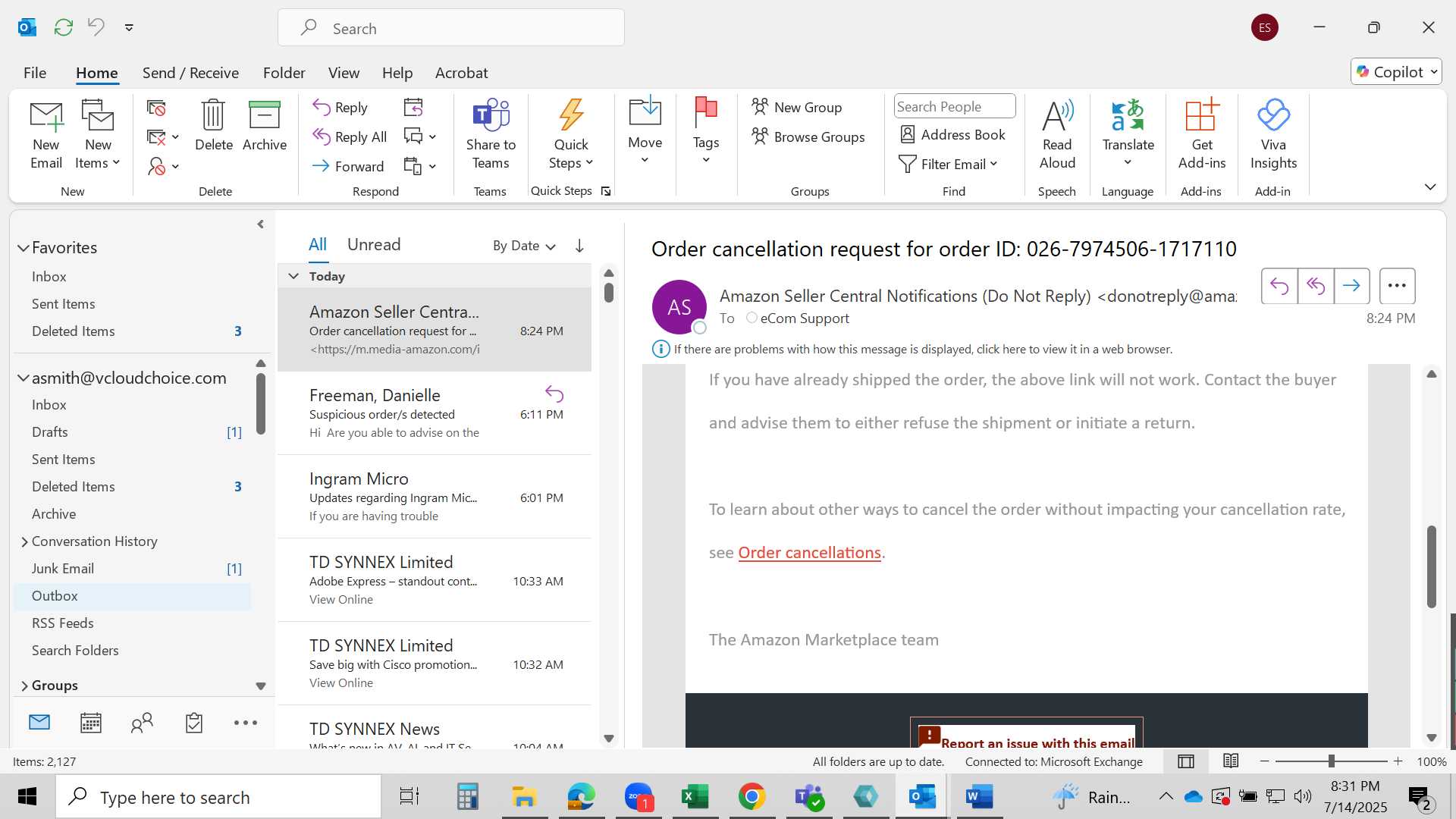Image resolution: width=1456 pixels, height=819 pixels.
Task: Click the Search People field
Action: (x=955, y=107)
